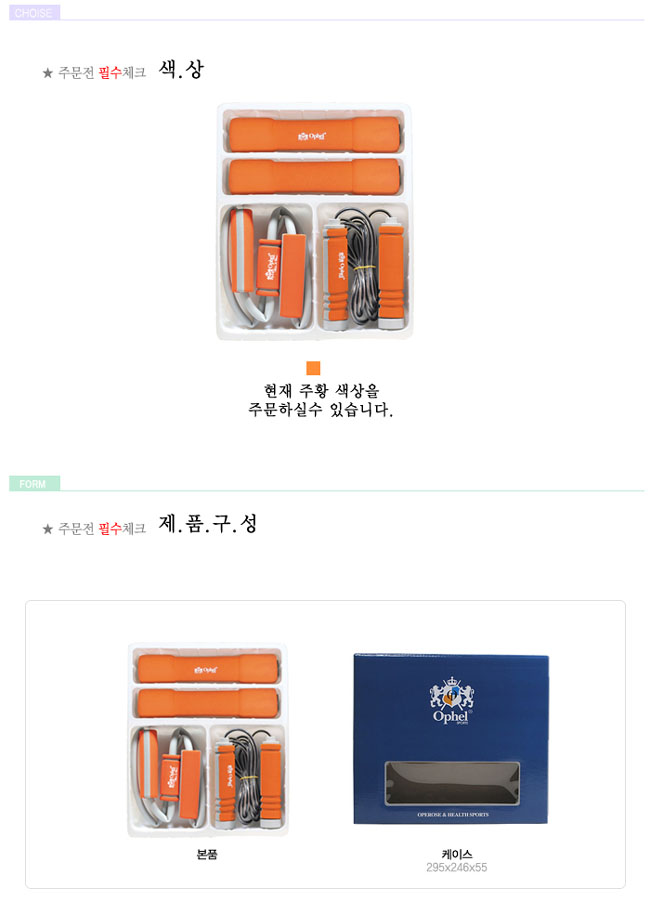The height and width of the screenshot is (901, 650).
Task: Click the star icon beside 제.품.구.성 heading
Action: click(x=48, y=529)
